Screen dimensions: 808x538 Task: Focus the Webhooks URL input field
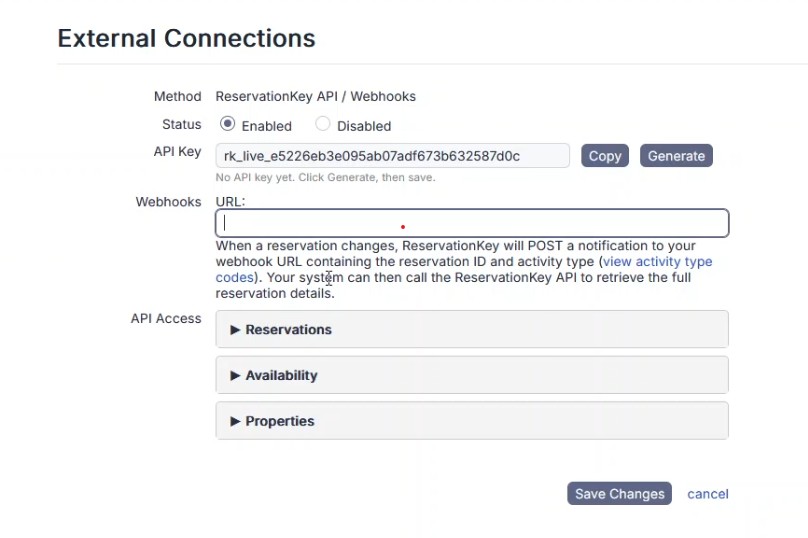click(x=472, y=223)
